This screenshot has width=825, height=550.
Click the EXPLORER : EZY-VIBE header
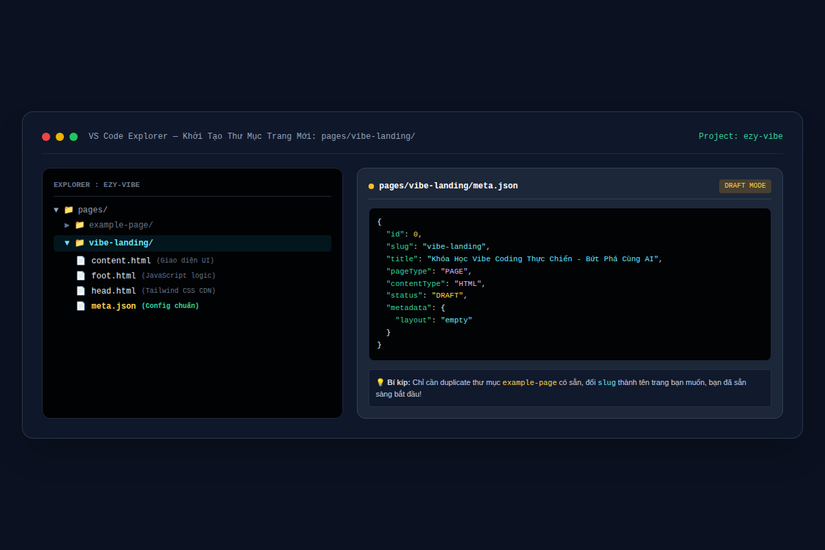tap(97, 185)
